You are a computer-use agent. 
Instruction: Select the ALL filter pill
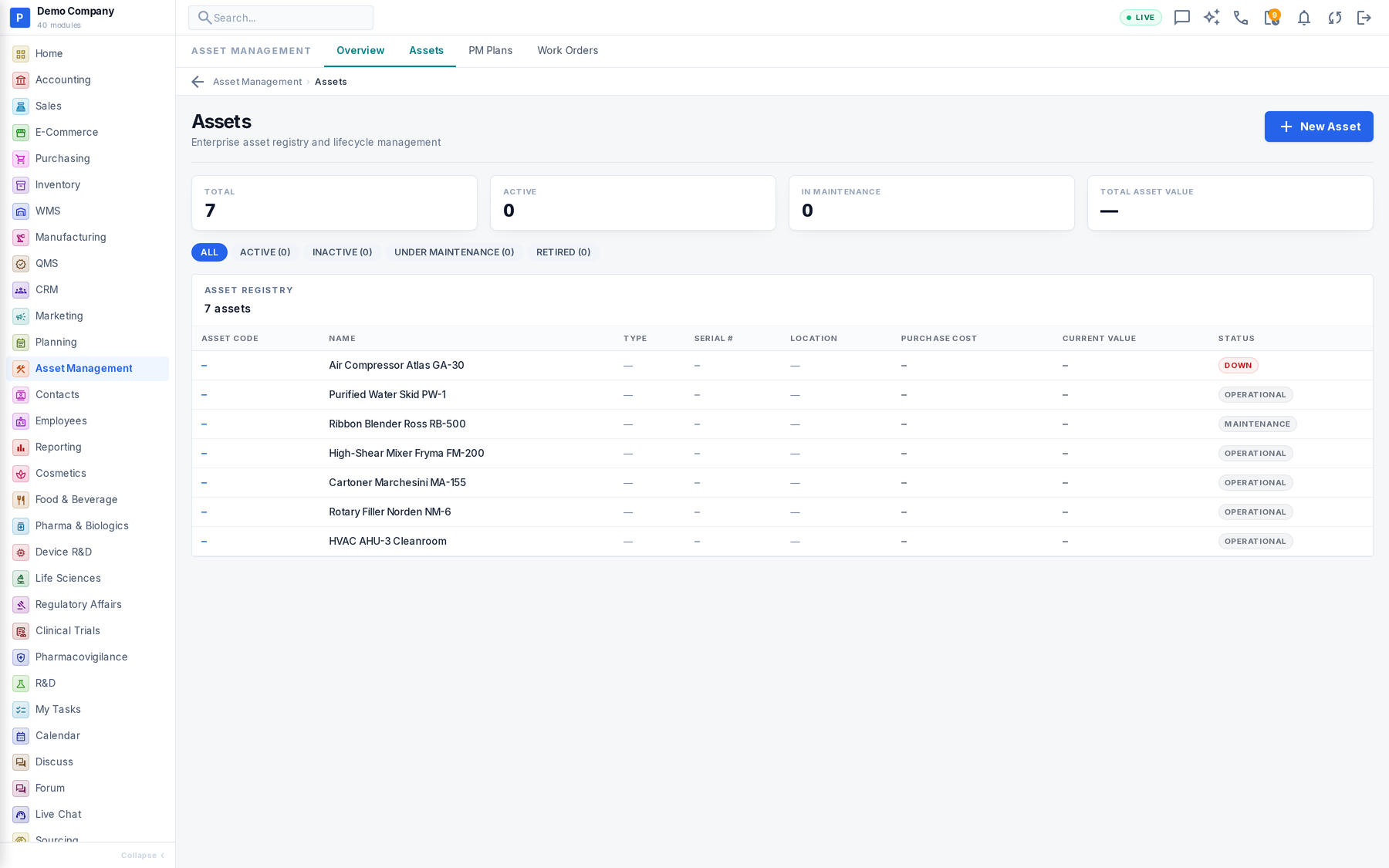(209, 252)
